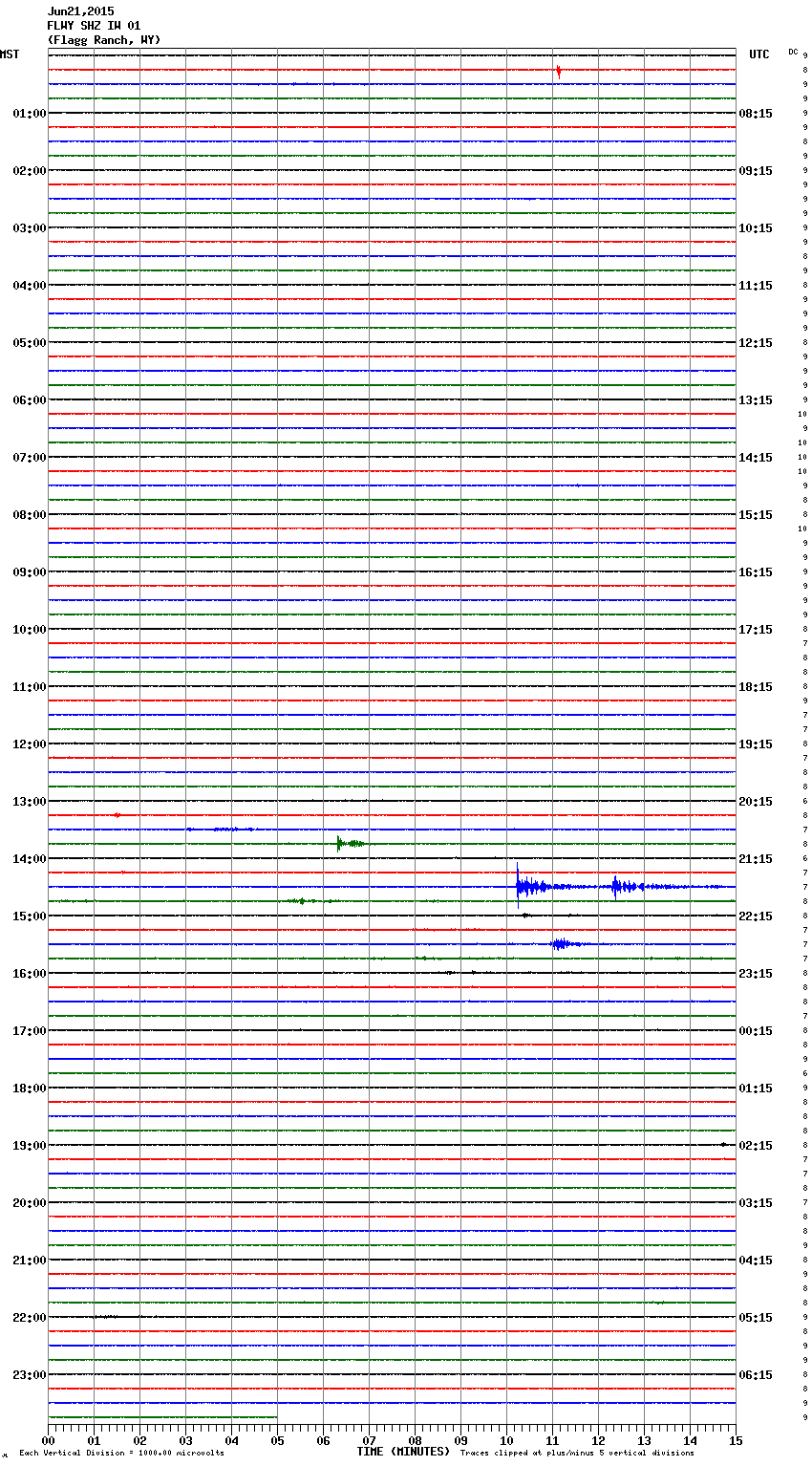Click the UTC timezone header

tap(759, 54)
